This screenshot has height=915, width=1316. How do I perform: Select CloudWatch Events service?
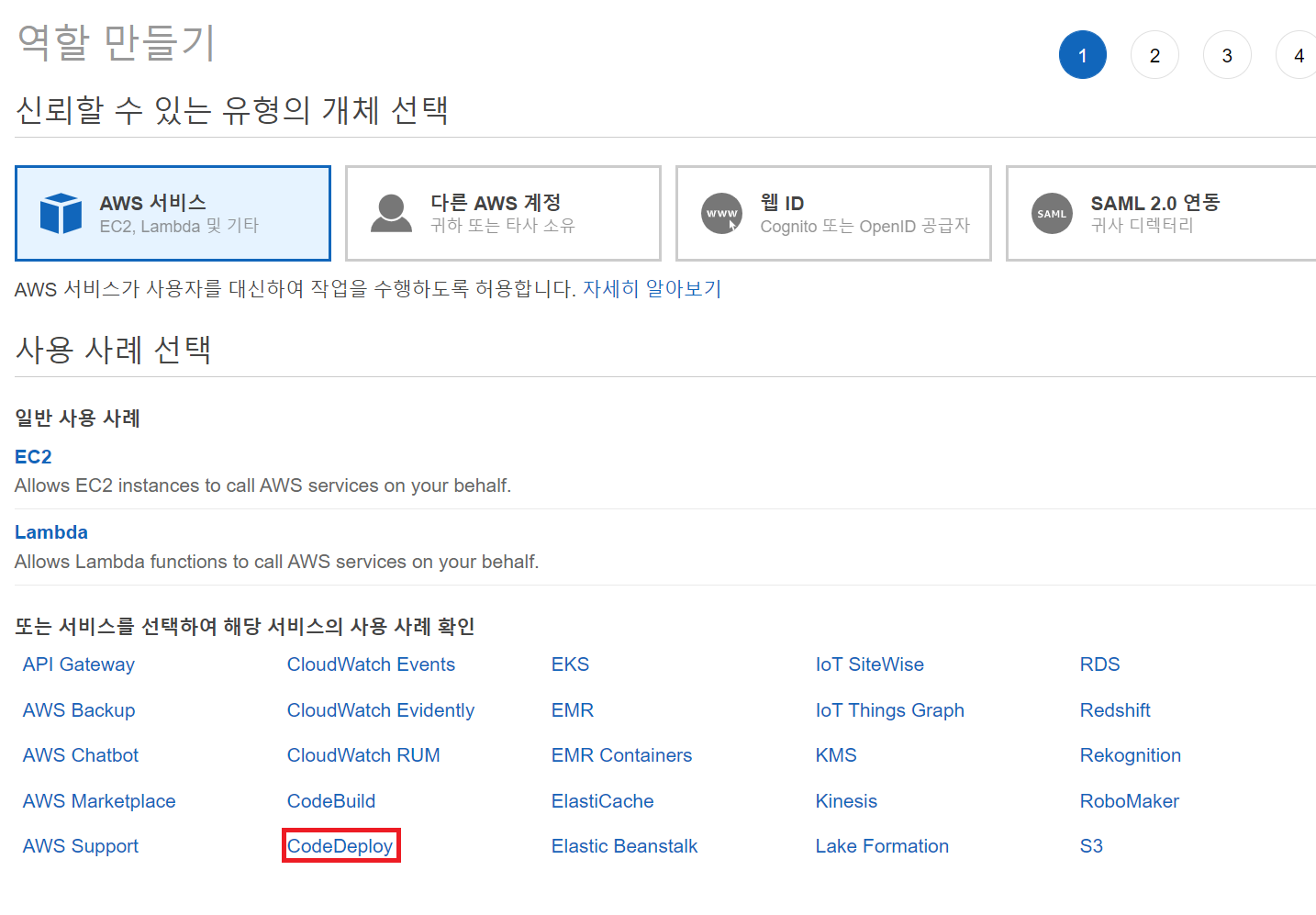(371, 664)
